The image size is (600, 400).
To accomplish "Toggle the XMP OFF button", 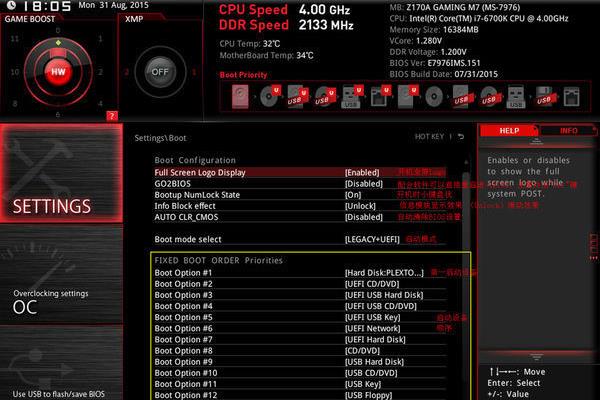I will [160, 72].
